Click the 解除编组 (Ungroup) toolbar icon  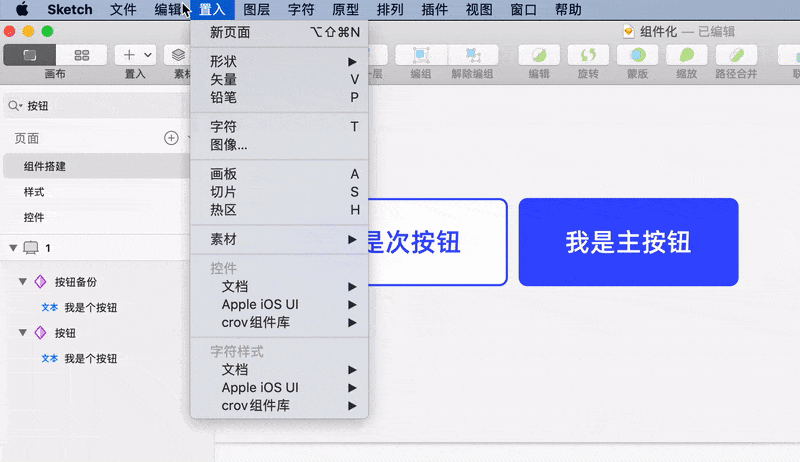pos(470,55)
